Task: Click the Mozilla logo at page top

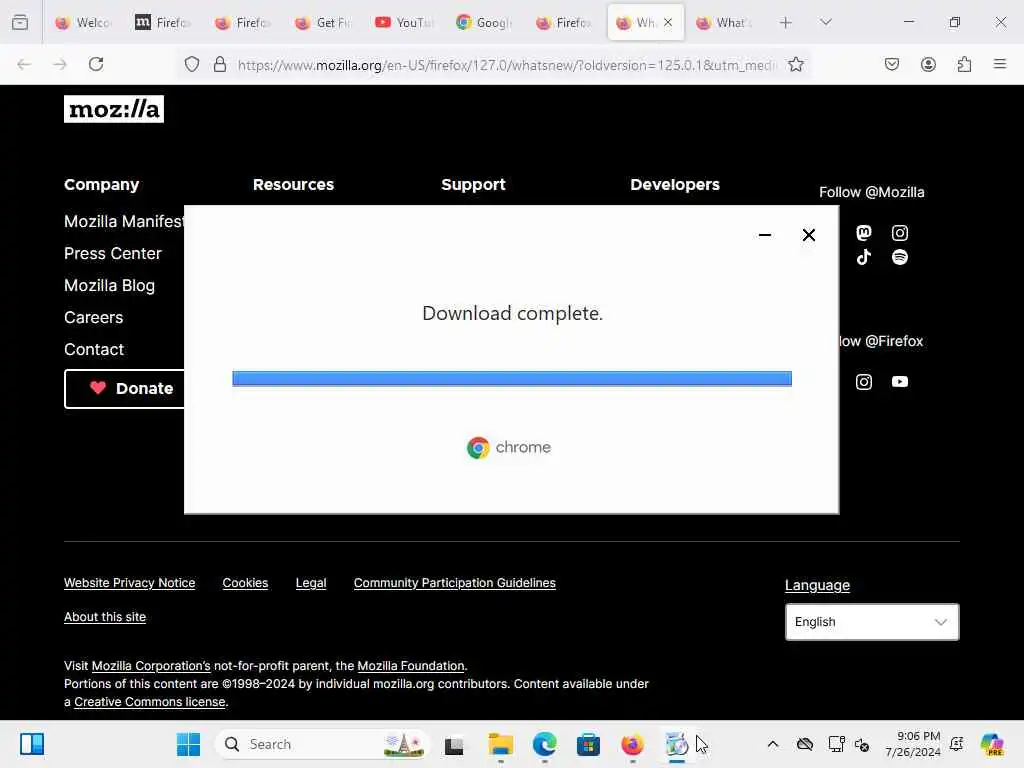Action: tap(114, 109)
